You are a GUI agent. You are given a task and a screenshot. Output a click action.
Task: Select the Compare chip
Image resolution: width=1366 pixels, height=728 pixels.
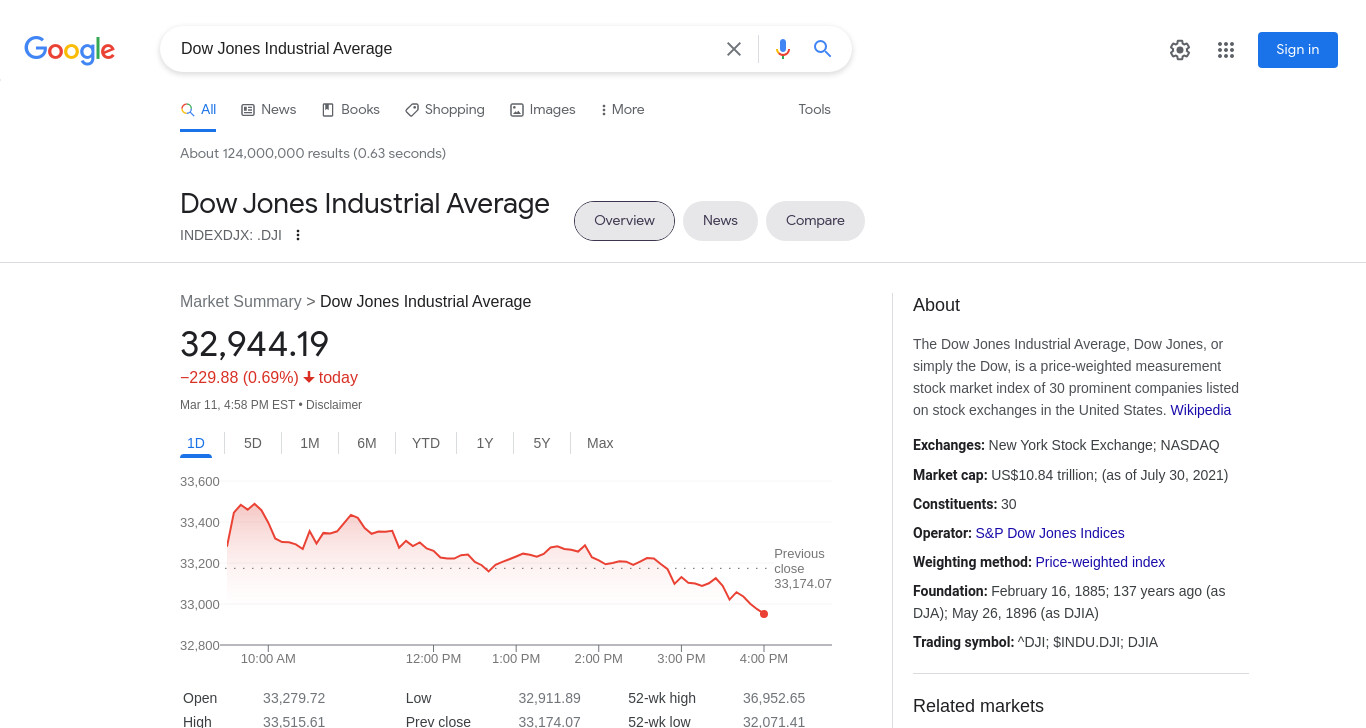click(x=815, y=221)
